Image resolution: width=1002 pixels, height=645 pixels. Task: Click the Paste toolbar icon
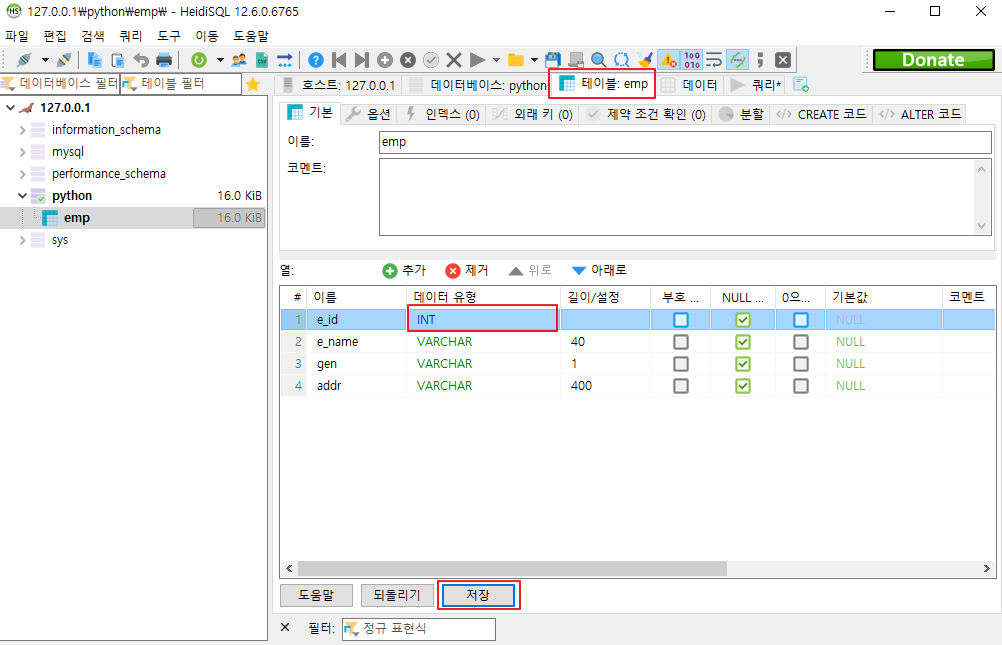(118, 60)
